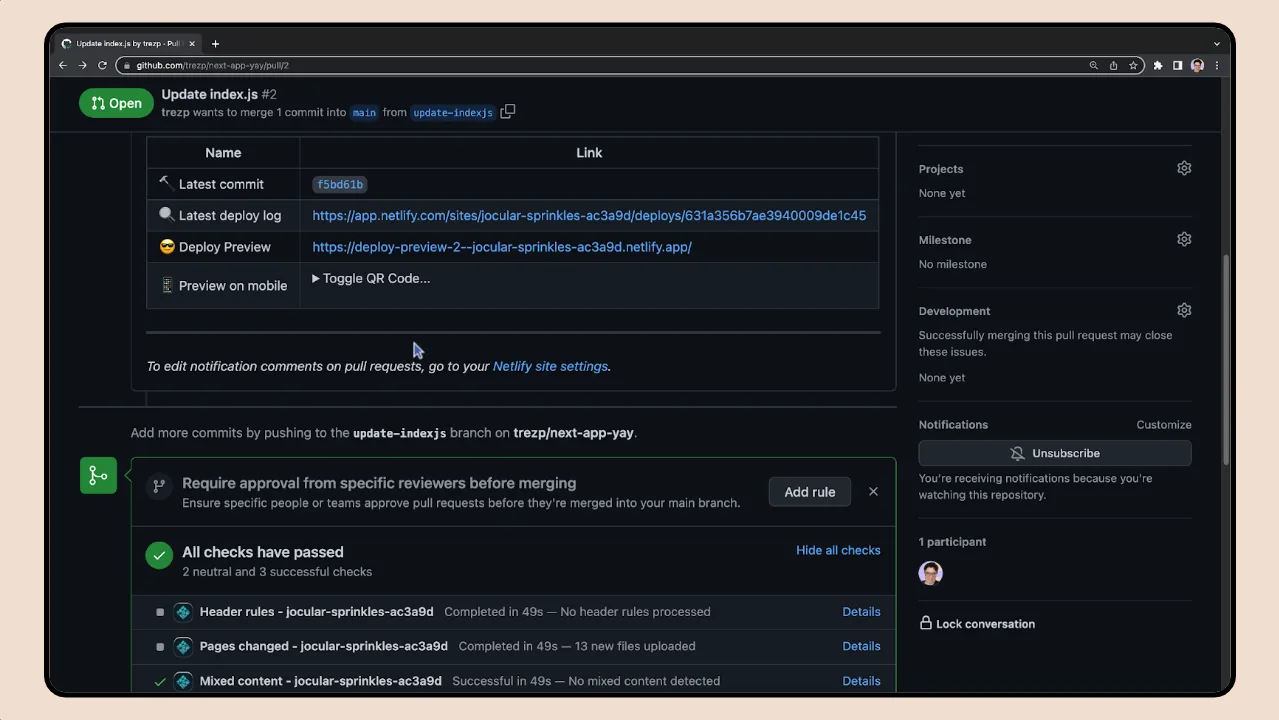The image size is (1279, 720).
Task: Click the branch icon in approval suggestion
Action: (x=158, y=486)
